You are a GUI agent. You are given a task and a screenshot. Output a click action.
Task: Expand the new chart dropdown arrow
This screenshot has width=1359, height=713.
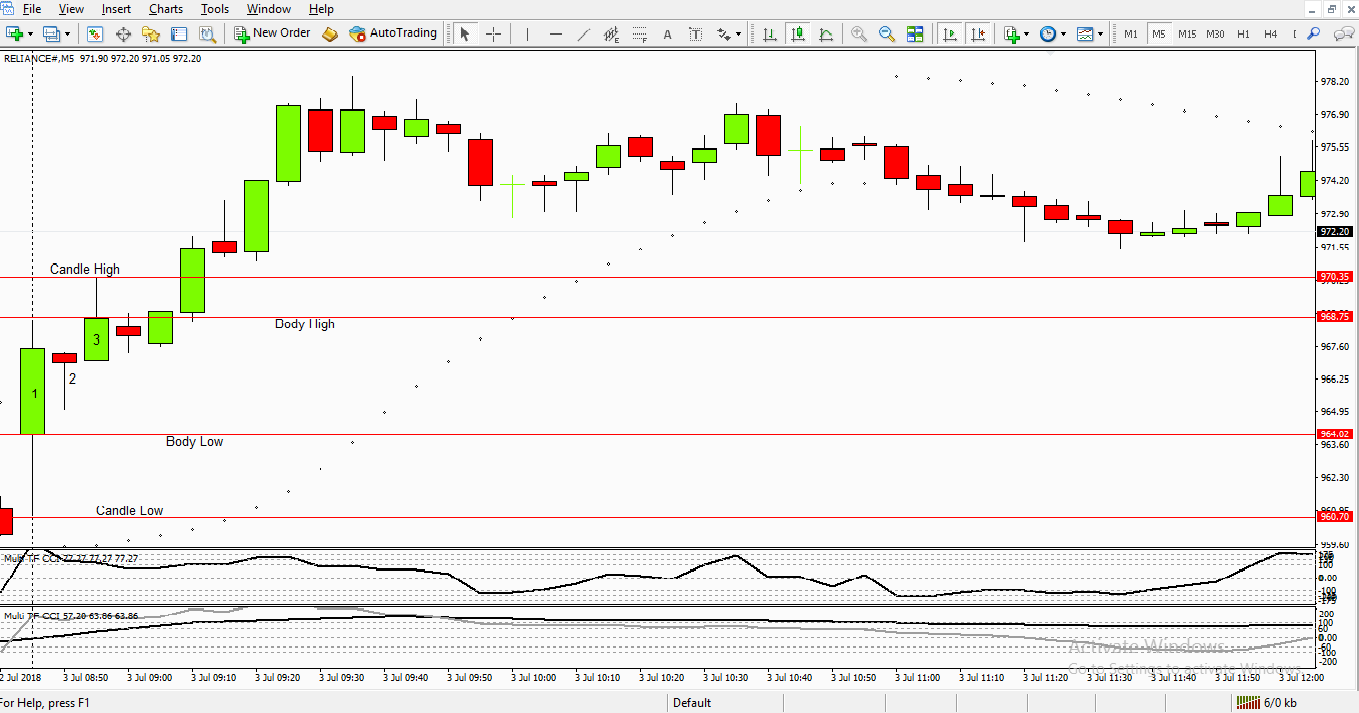tap(30, 34)
